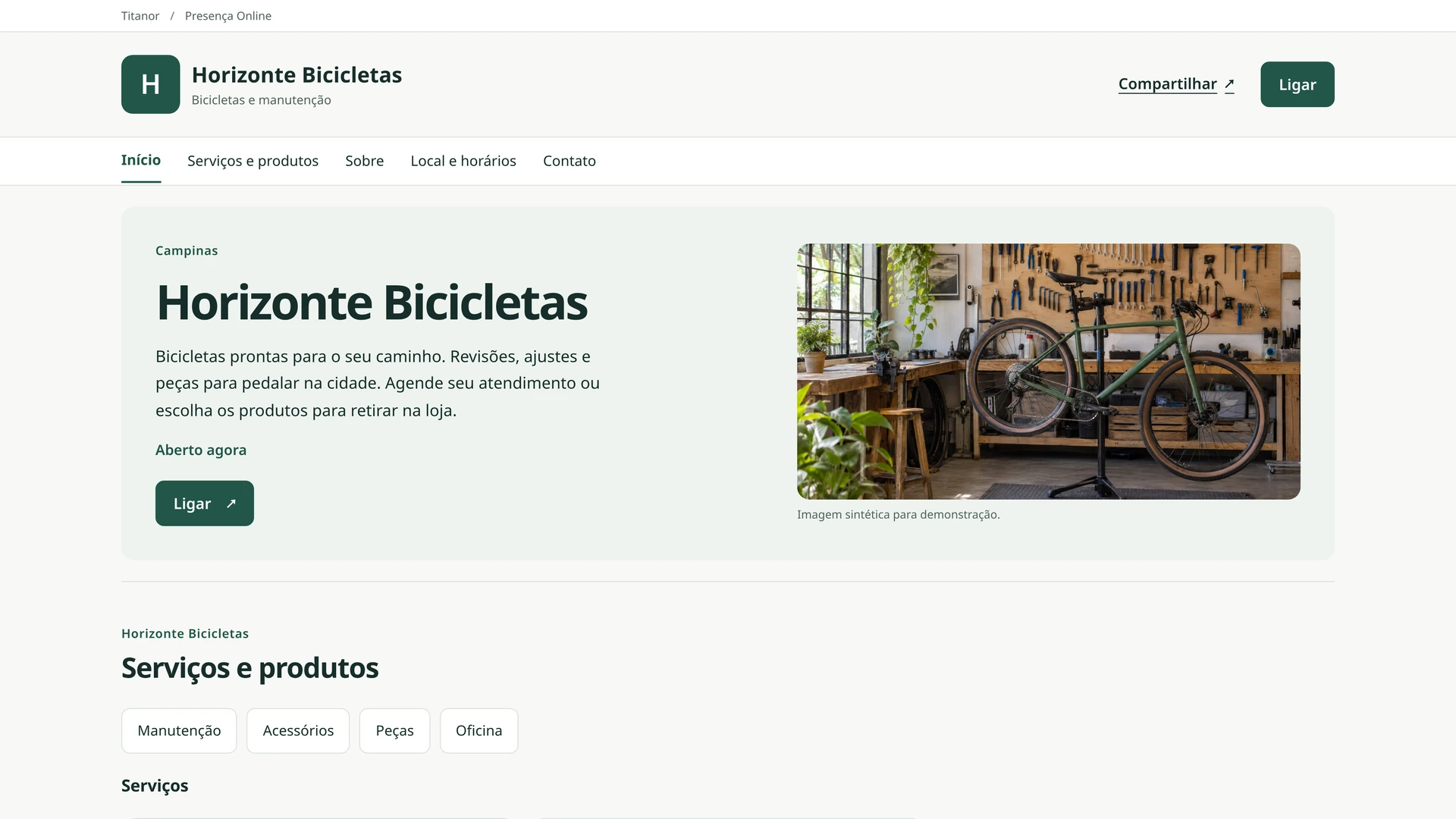Click the 'Serviços e produtos' section heading
Viewport: 1456px width, 819px height.
tap(249, 668)
